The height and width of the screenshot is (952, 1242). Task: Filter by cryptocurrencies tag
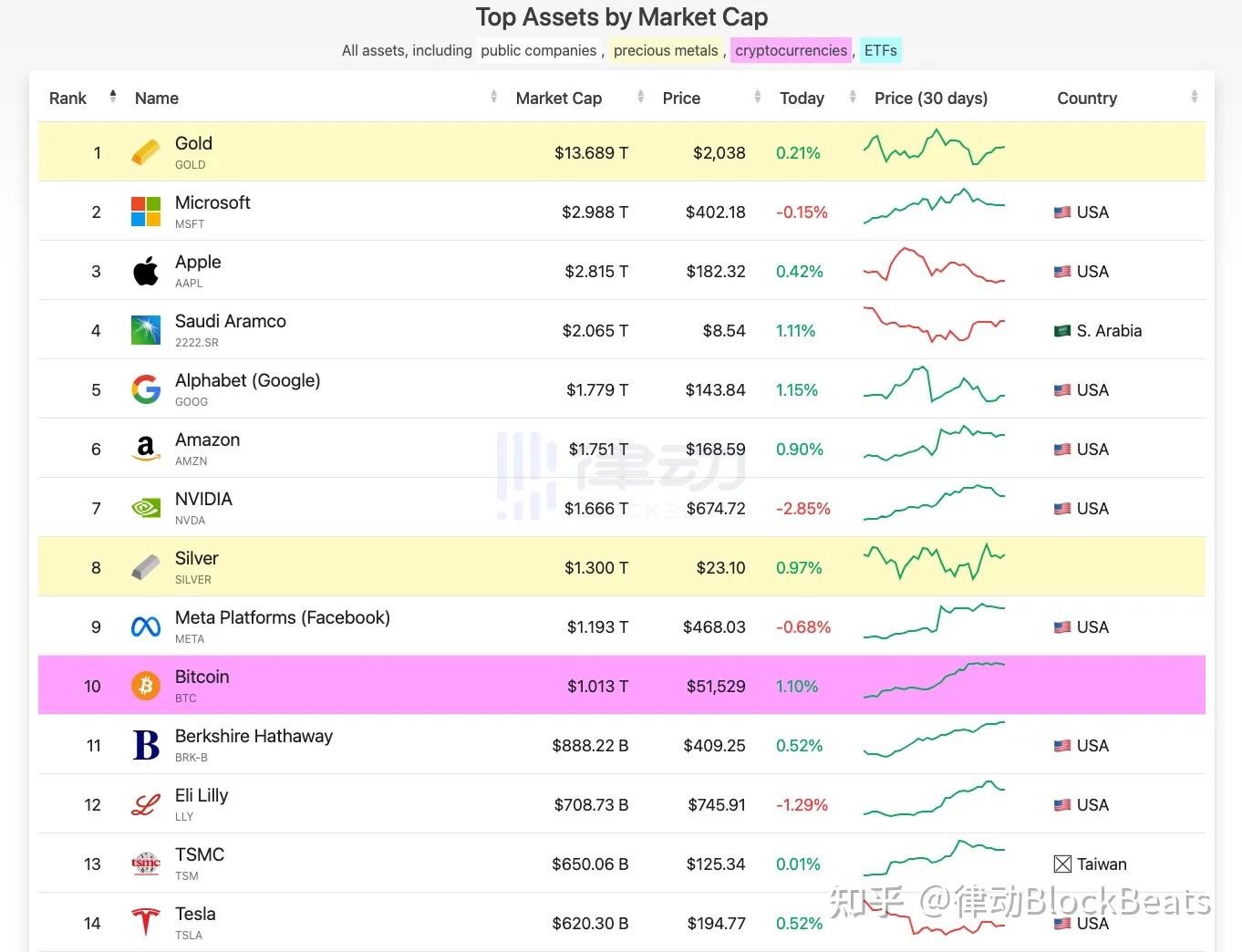click(791, 50)
